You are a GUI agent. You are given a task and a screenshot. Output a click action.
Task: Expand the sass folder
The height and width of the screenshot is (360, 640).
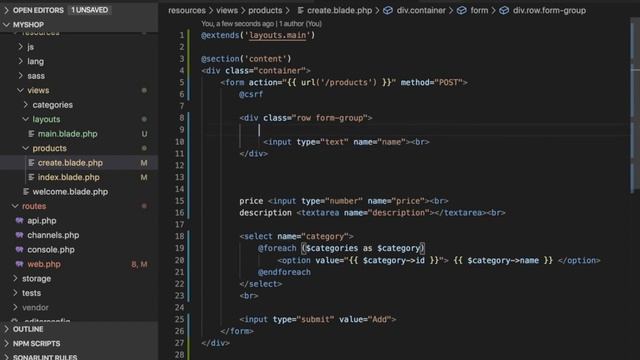[x=36, y=76]
